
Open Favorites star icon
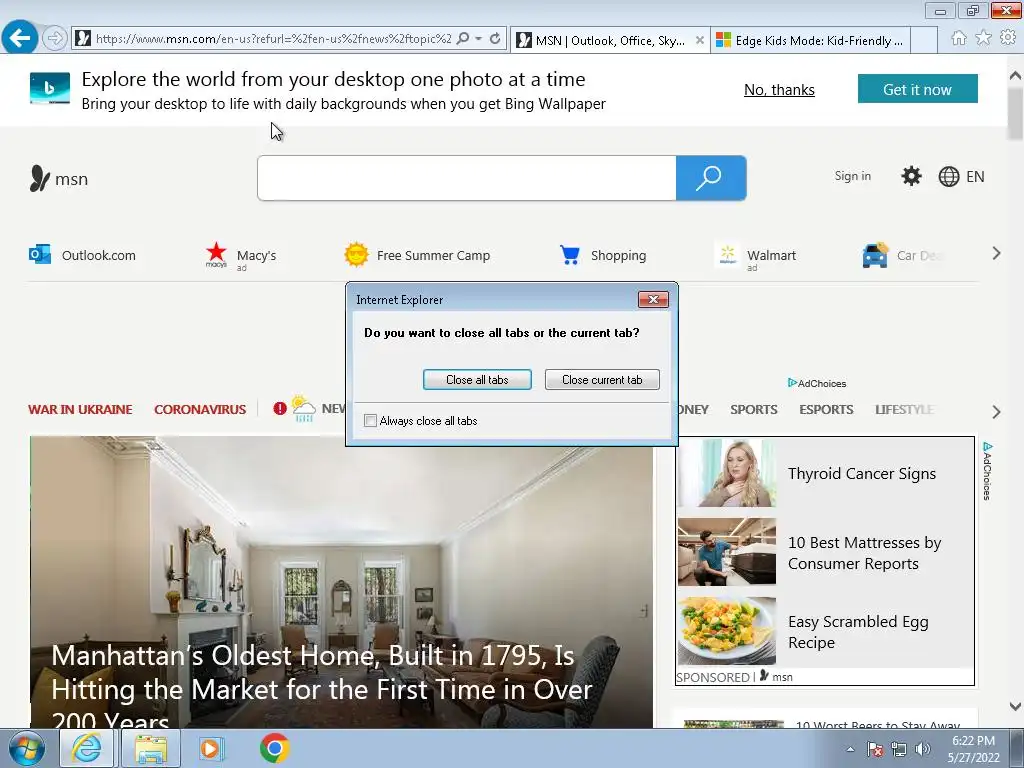pyautogui.click(x=983, y=38)
